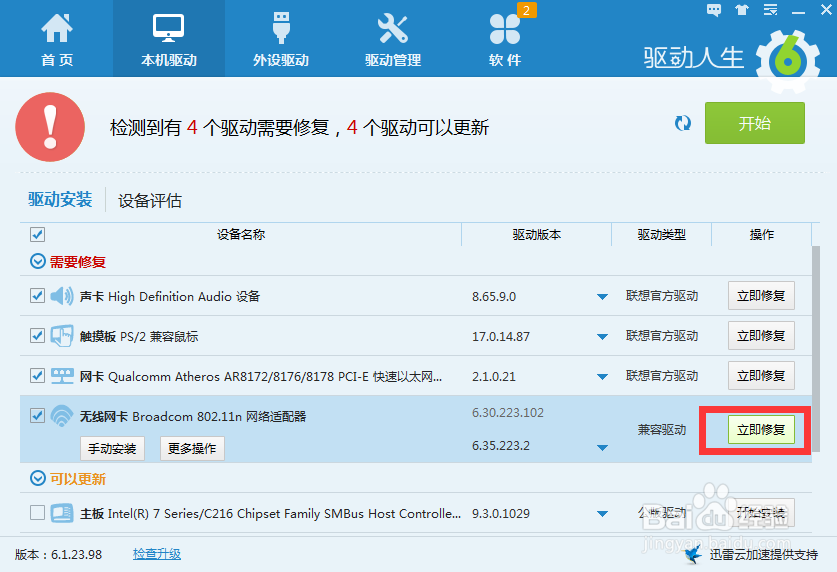837x572 pixels.
Task: Click the 驱动版本 column header
Action: pos(536,234)
